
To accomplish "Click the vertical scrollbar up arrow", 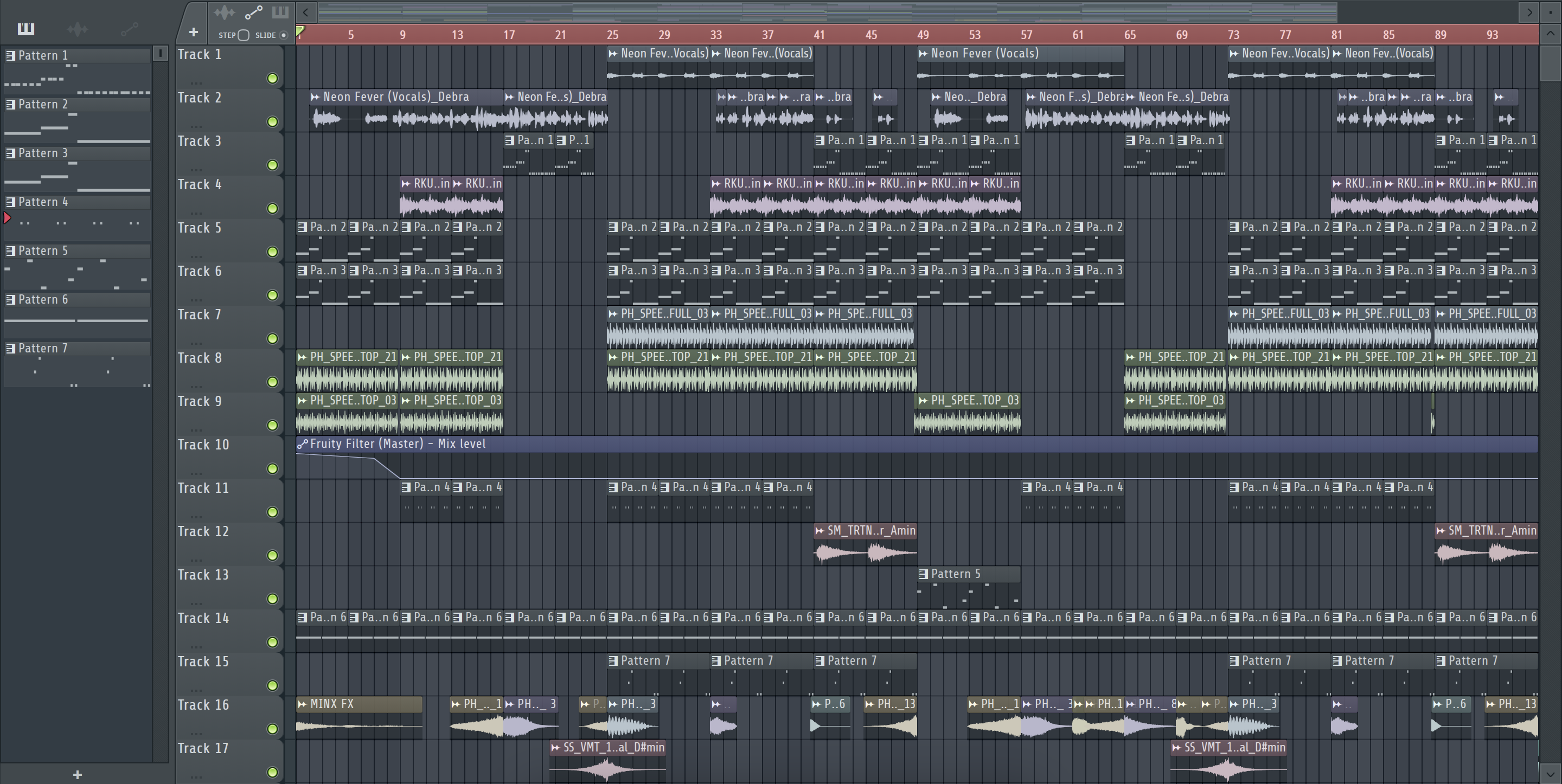I will [1551, 34].
